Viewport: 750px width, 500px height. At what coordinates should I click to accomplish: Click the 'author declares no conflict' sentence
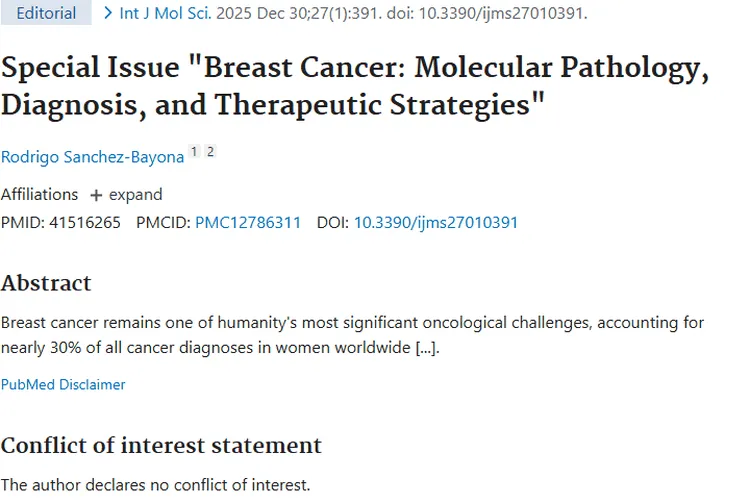click(155, 485)
